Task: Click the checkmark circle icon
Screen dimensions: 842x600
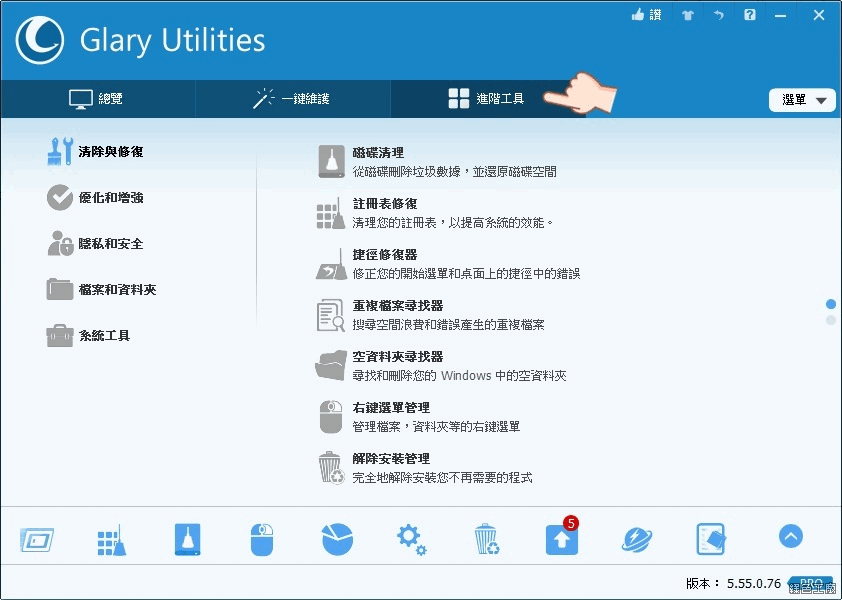Action: point(60,198)
